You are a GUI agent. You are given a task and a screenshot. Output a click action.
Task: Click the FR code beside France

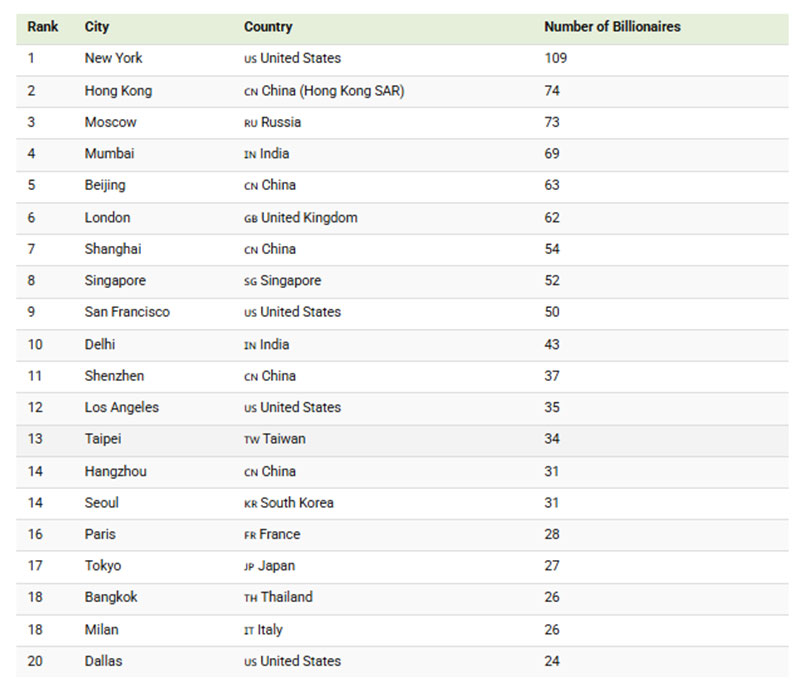pyautogui.click(x=250, y=535)
